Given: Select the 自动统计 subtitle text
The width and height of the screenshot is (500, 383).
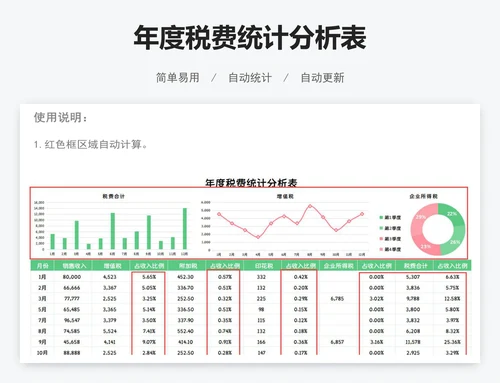Looking at the screenshot, I should click(250, 78).
